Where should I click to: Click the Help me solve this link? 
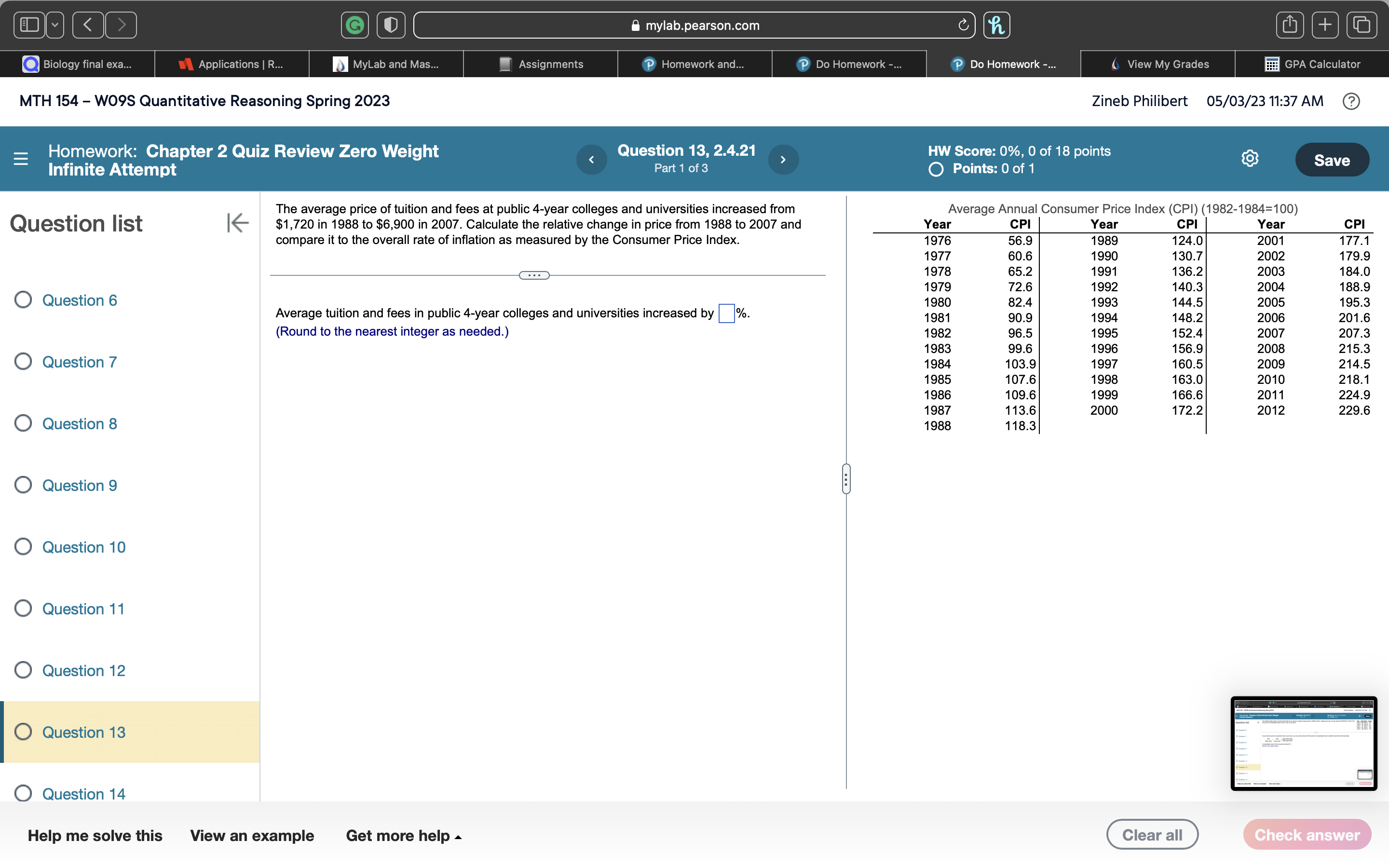click(x=94, y=836)
